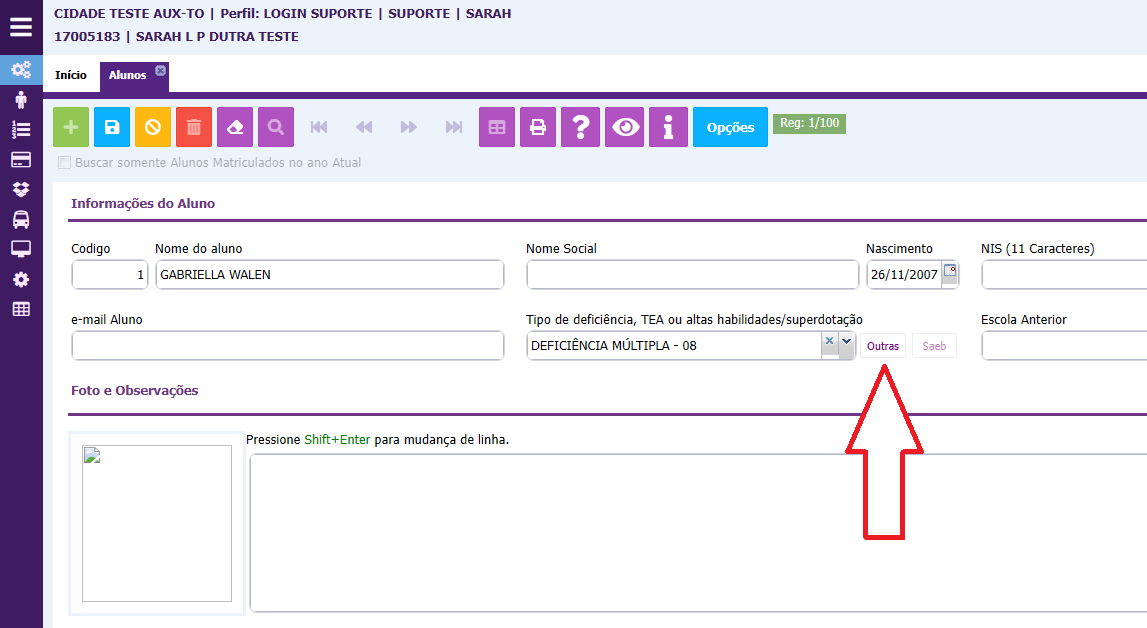Save the record with the floppy disk icon
The height and width of the screenshot is (628, 1147).
(112, 127)
